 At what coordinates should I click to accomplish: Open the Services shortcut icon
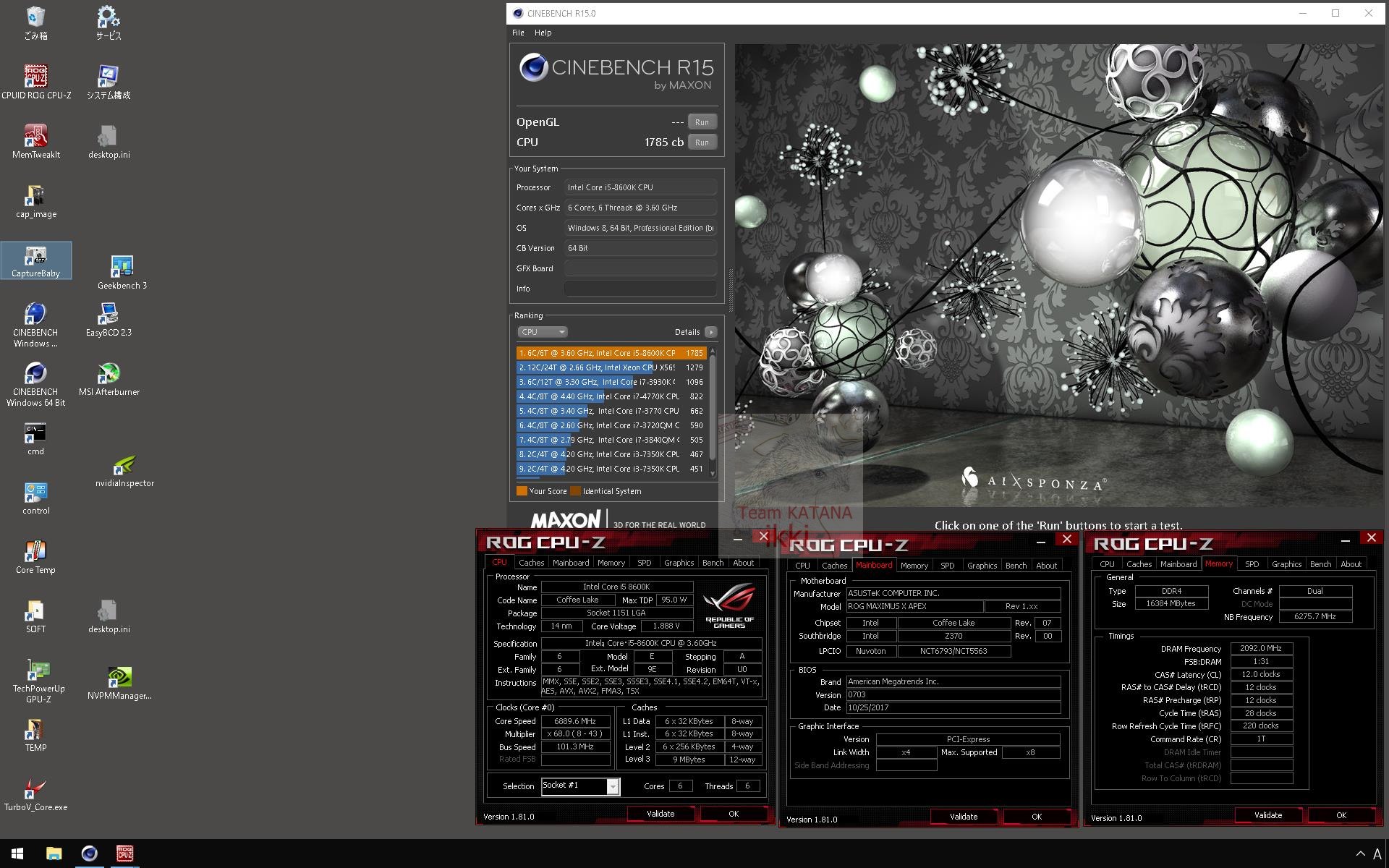pyautogui.click(x=109, y=23)
